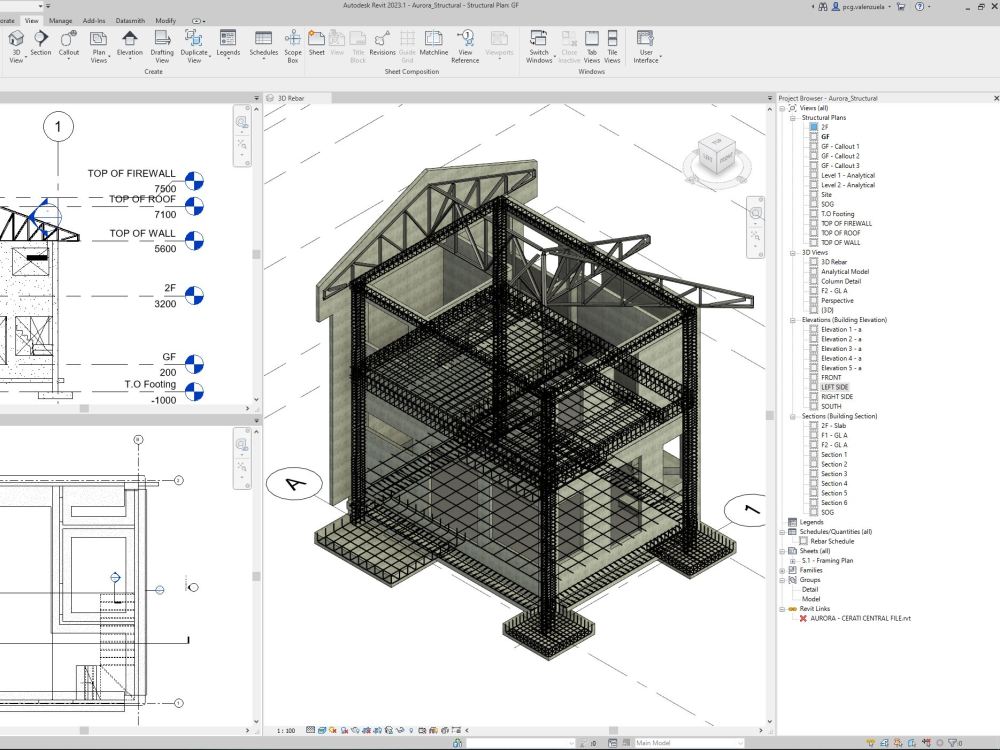1000x750 pixels.
Task: Select the 3D Rebar view tab
Action: tap(297, 98)
